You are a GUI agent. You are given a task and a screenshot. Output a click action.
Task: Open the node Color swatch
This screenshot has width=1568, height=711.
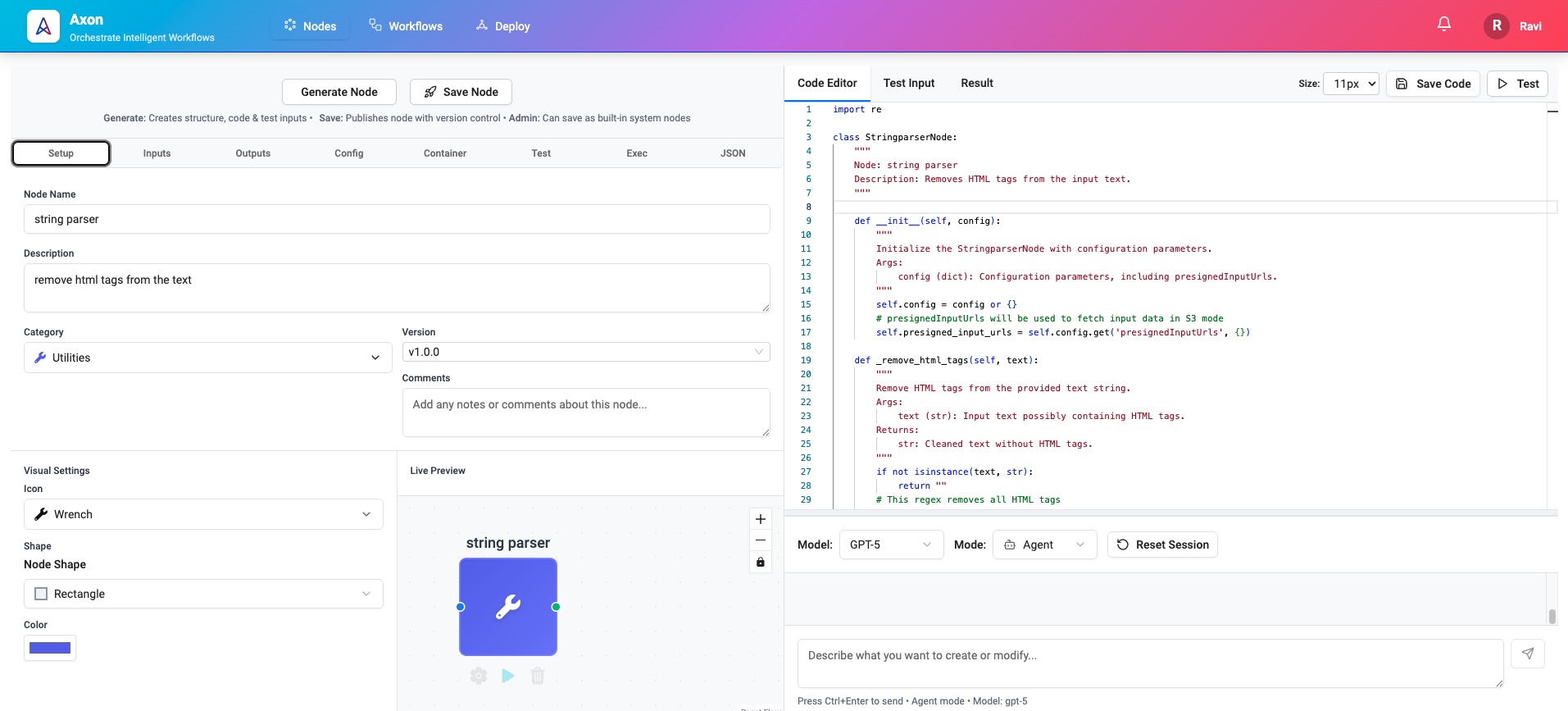tap(50, 648)
